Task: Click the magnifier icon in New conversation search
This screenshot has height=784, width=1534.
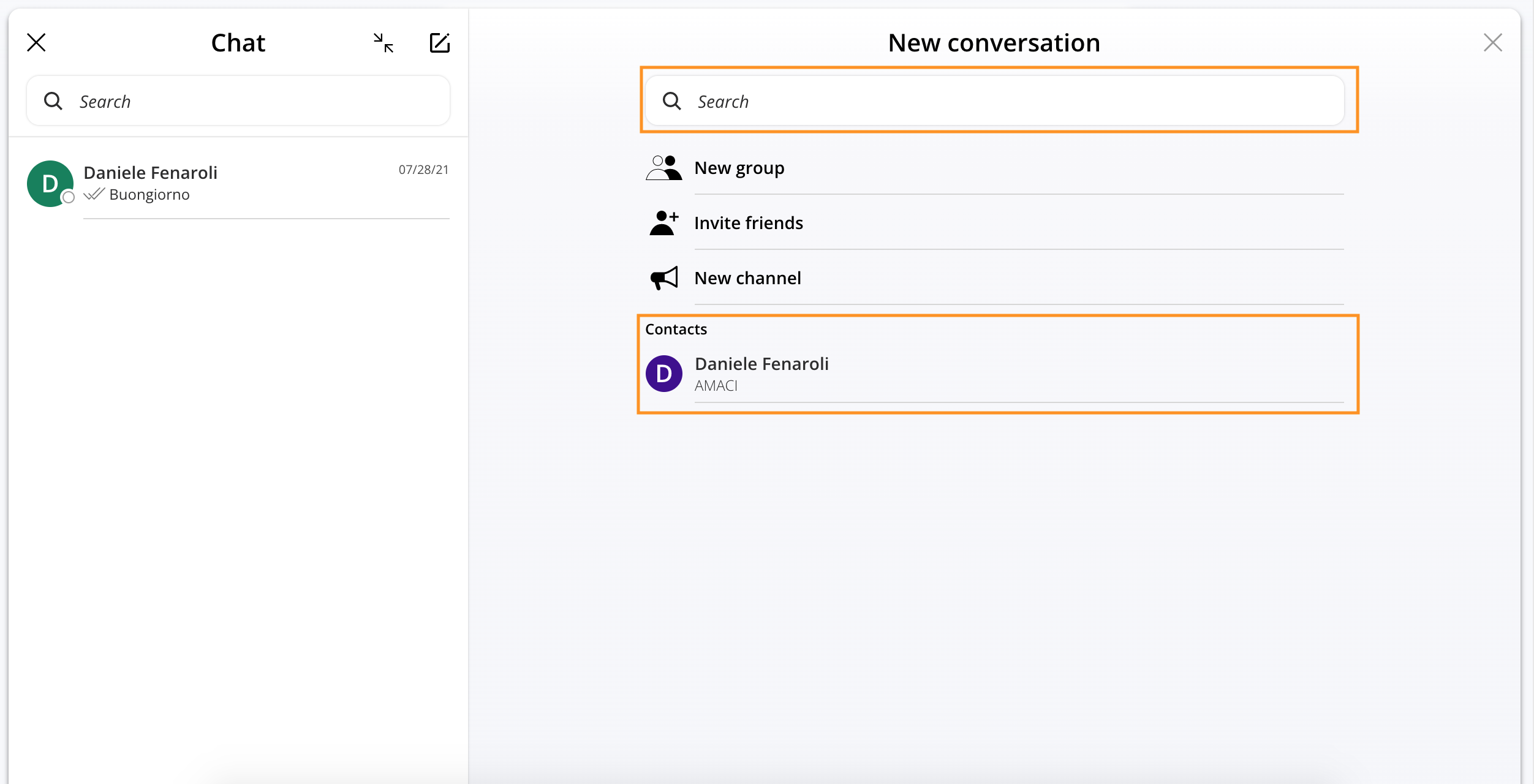Action: pyautogui.click(x=672, y=101)
